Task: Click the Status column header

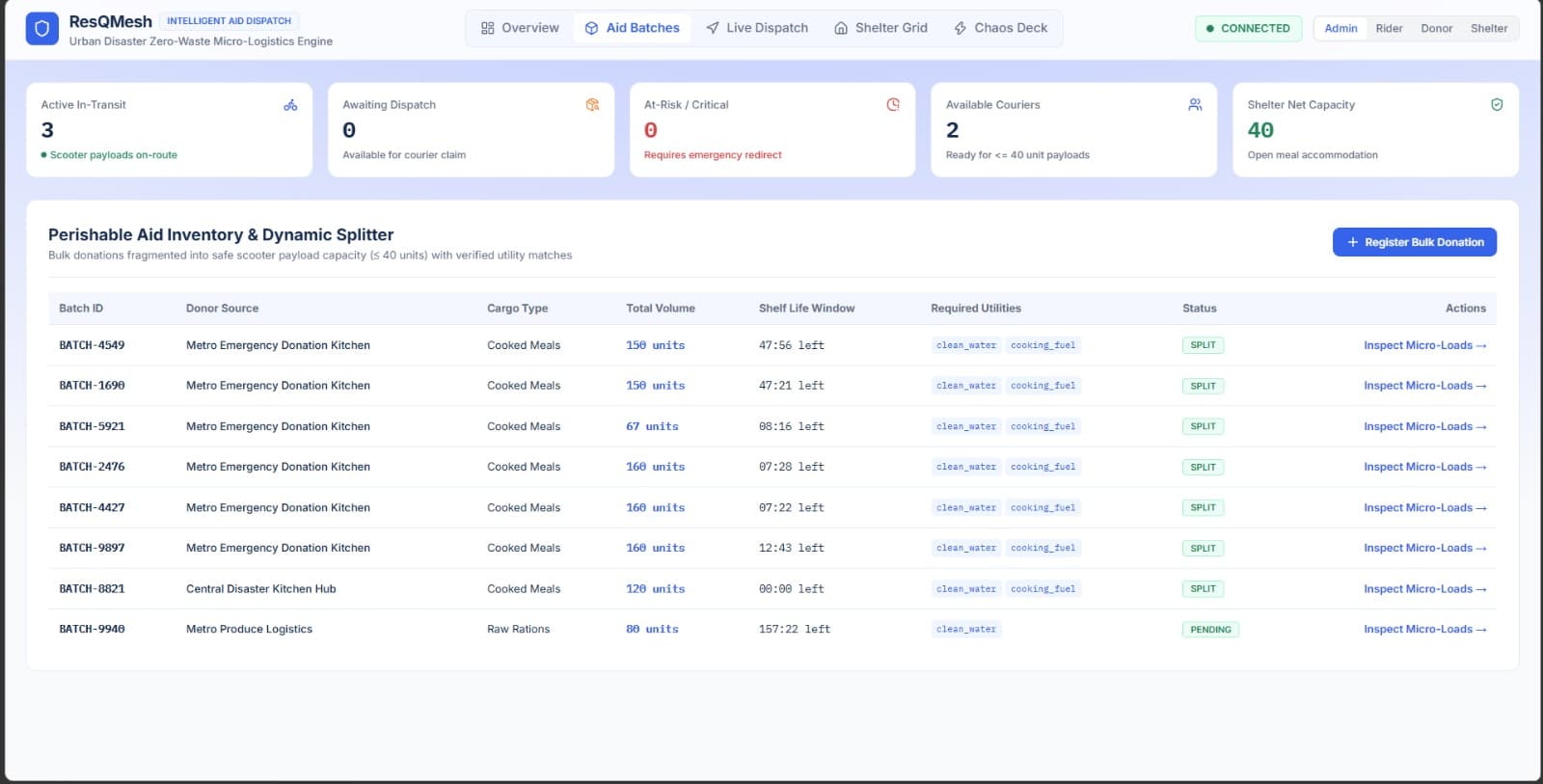Action: coord(1200,309)
